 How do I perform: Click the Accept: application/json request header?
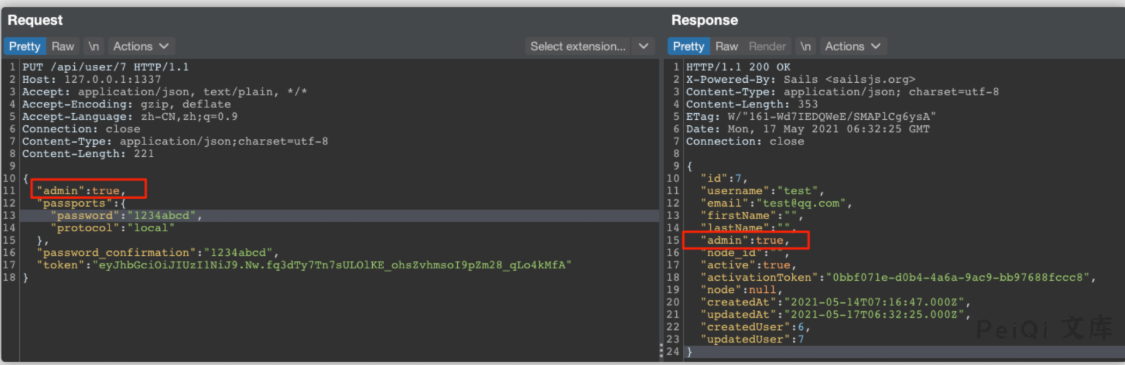coord(165,92)
